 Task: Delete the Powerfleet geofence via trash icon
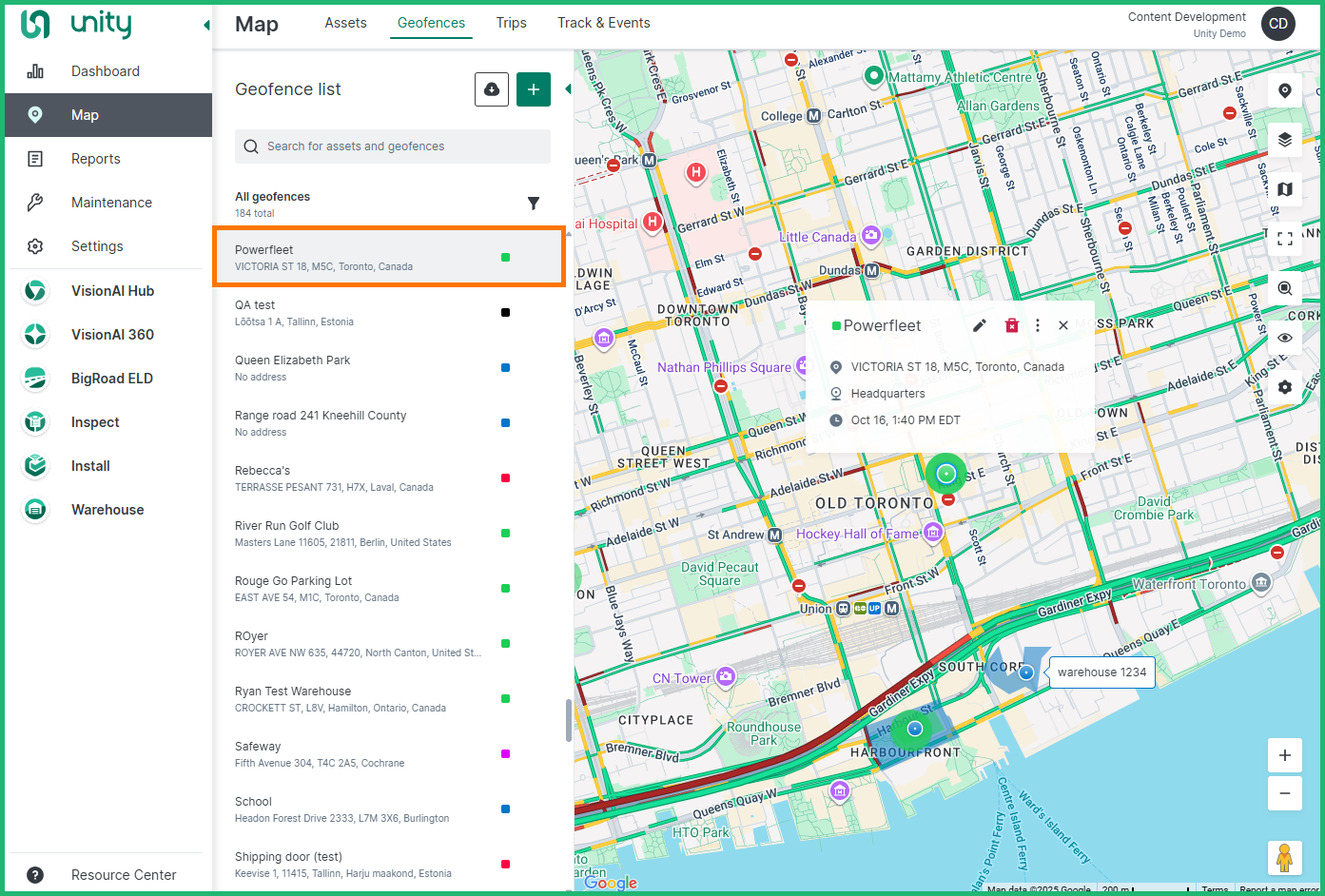pos(1011,325)
